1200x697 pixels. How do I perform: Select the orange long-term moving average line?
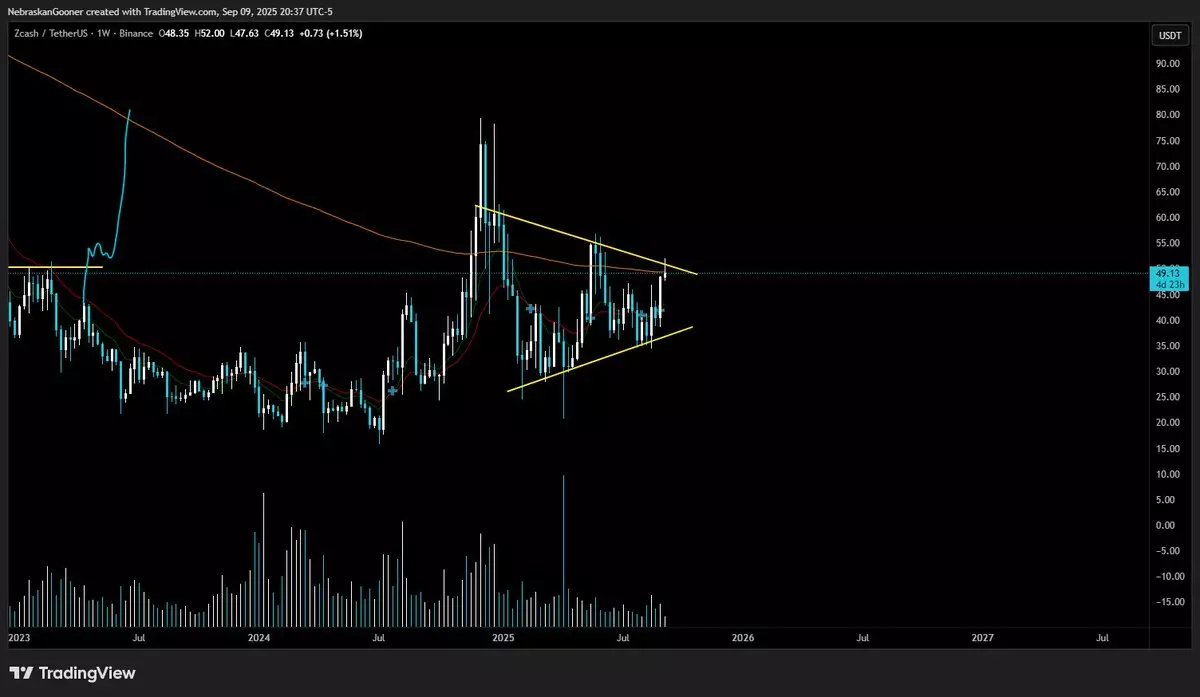pyautogui.click(x=300, y=204)
